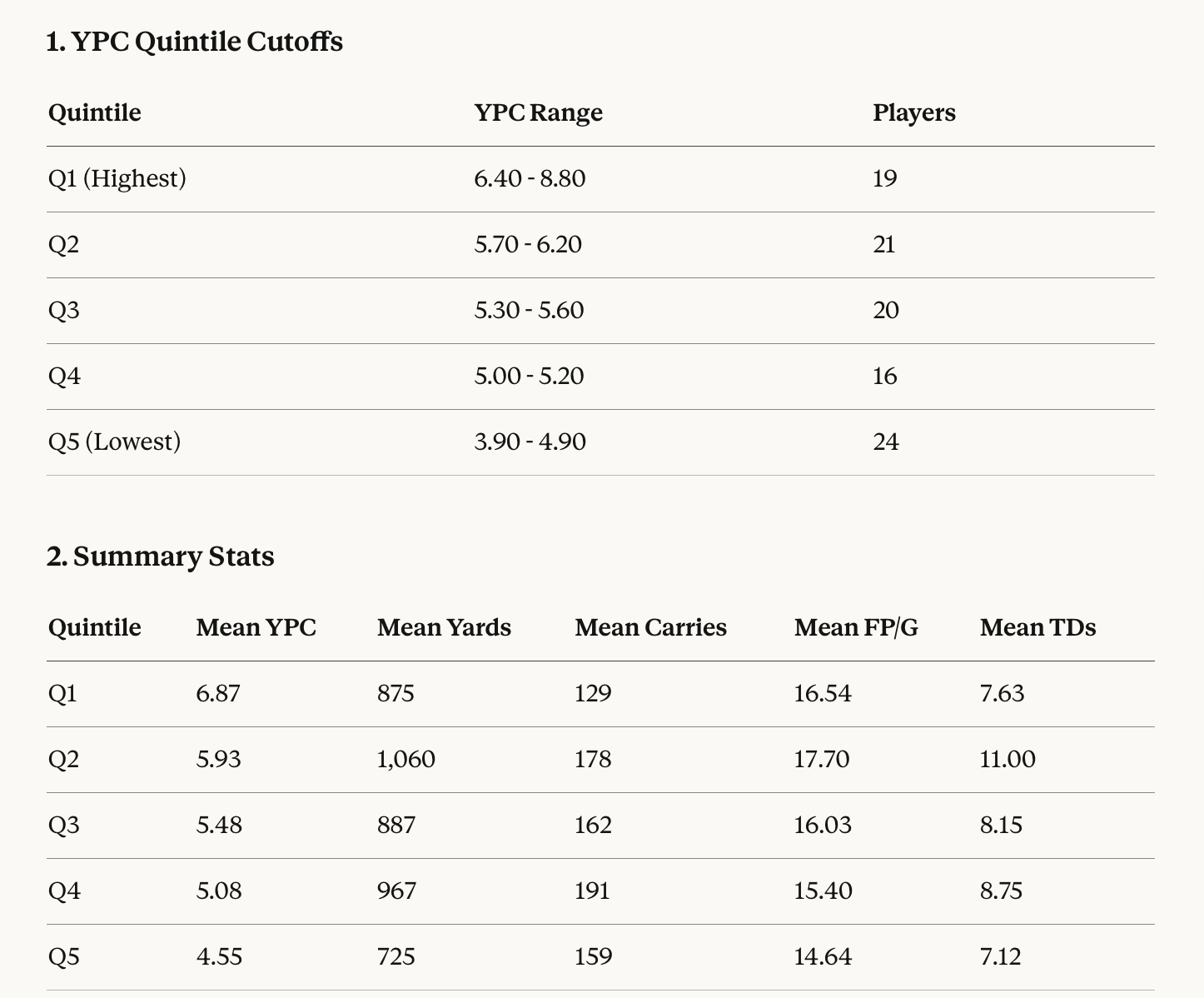Click the "Mean FP/G" column header
Screen dimensions: 1204x998
(856, 627)
